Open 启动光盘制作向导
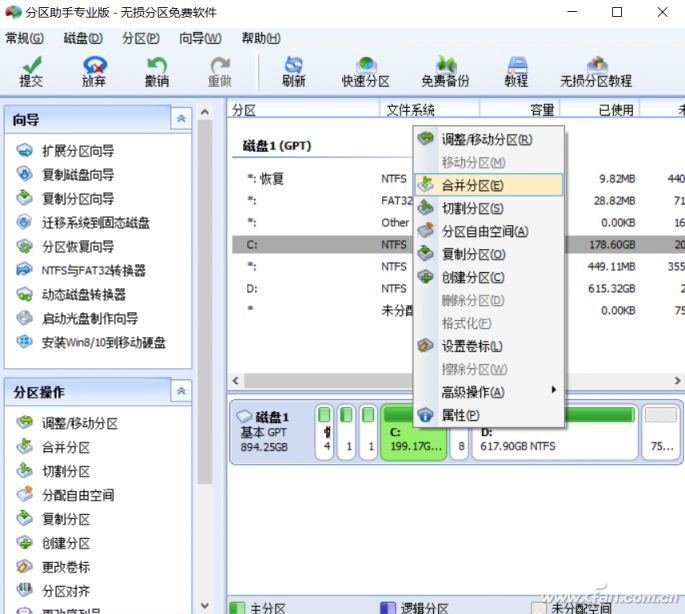This screenshot has width=685, height=614. tap(77, 318)
